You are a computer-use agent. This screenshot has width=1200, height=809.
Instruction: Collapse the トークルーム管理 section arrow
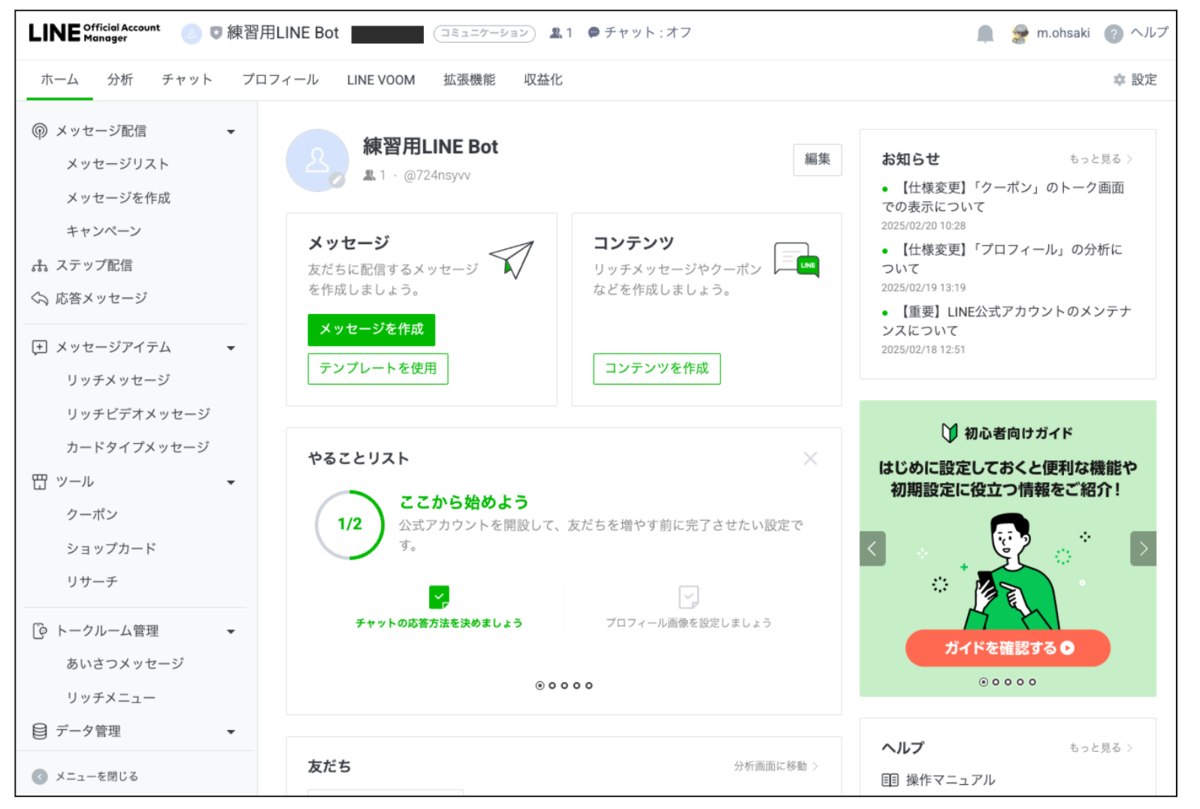click(231, 632)
